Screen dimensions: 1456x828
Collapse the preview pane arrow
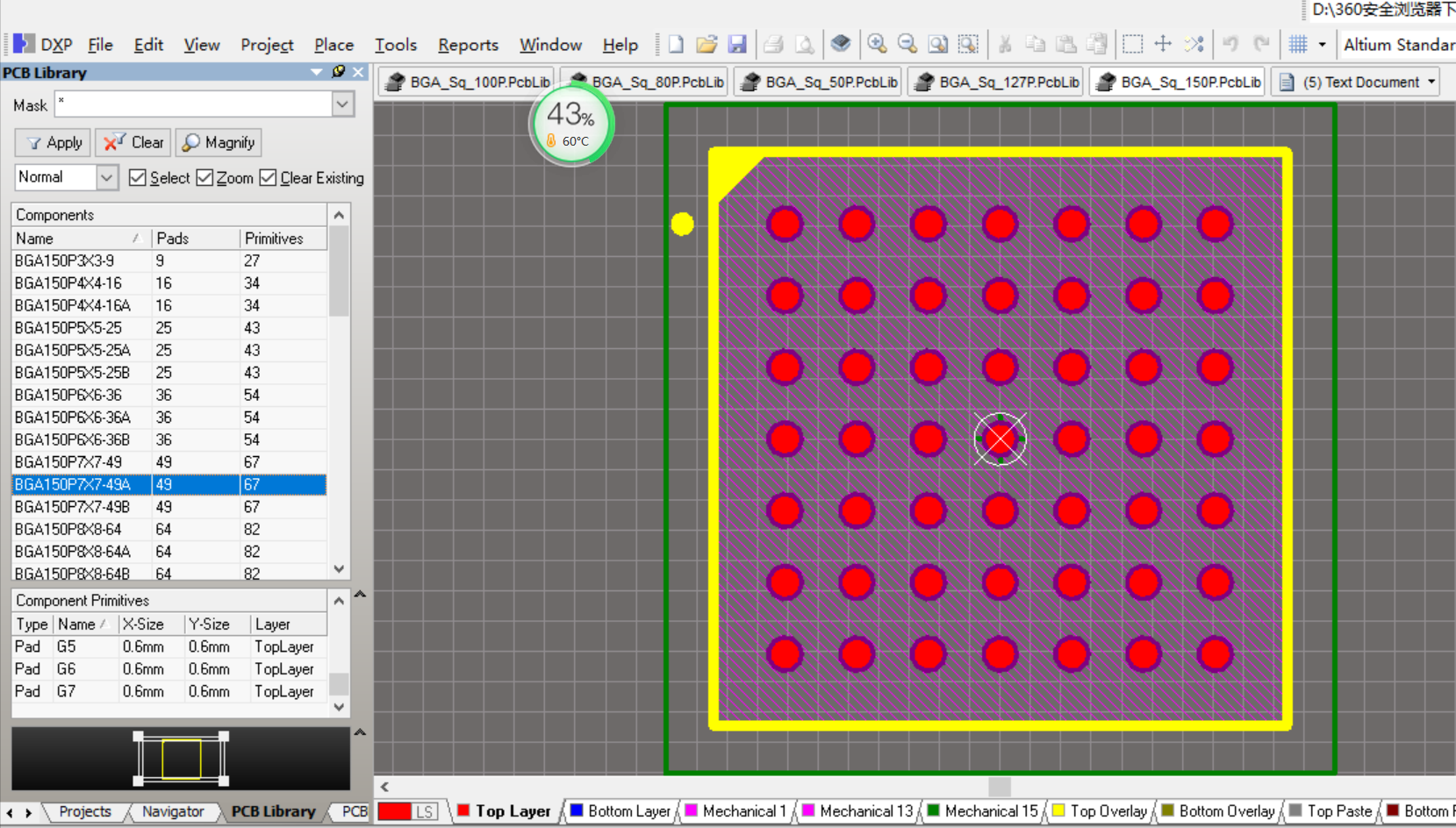(360, 732)
